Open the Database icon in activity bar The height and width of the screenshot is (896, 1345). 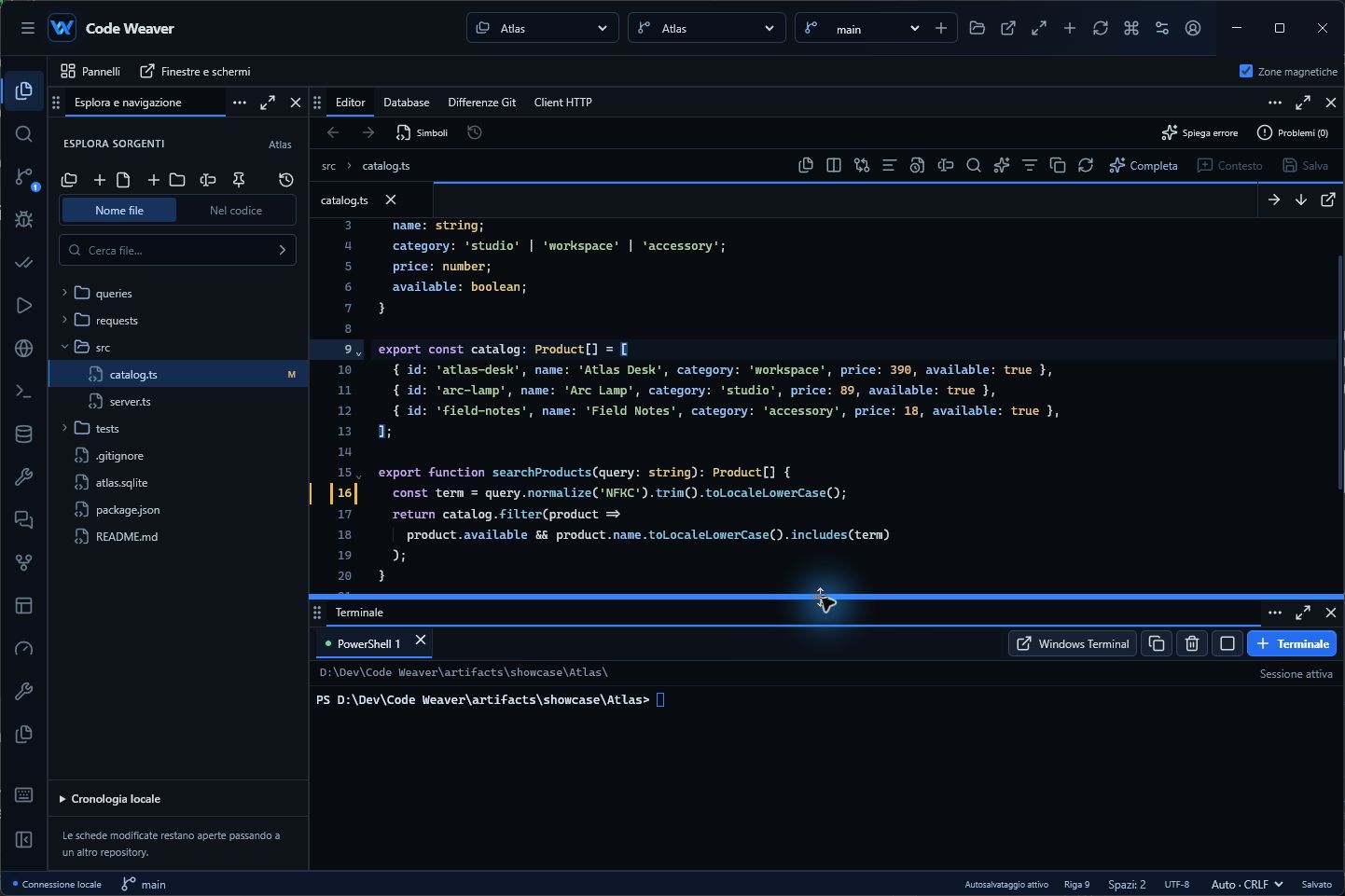coord(24,434)
